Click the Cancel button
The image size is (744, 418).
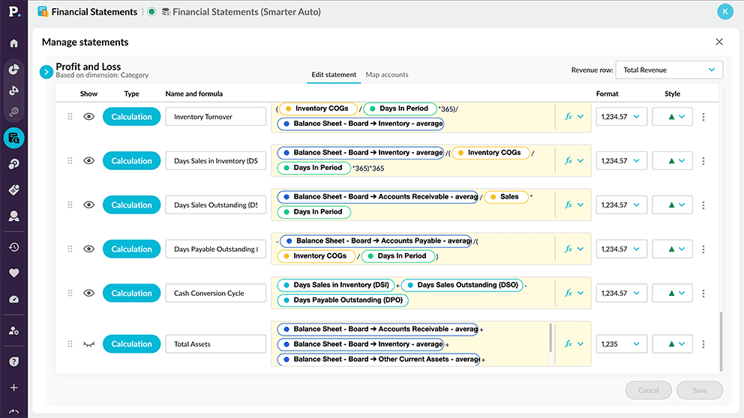click(648, 390)
